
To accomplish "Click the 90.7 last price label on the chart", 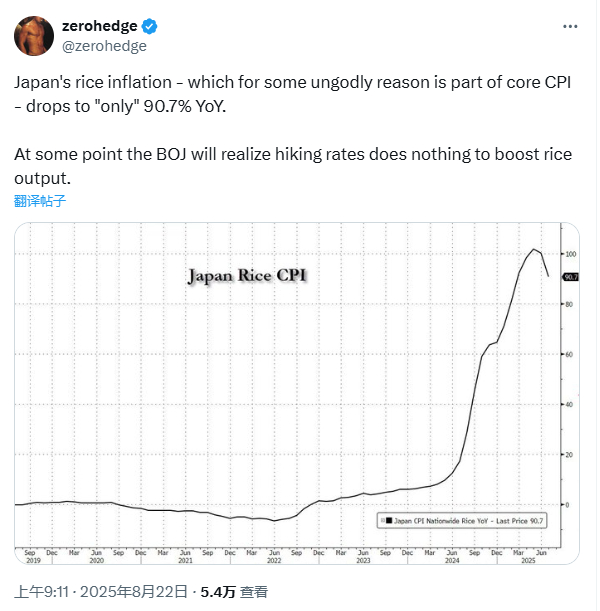I will [571, 277].
